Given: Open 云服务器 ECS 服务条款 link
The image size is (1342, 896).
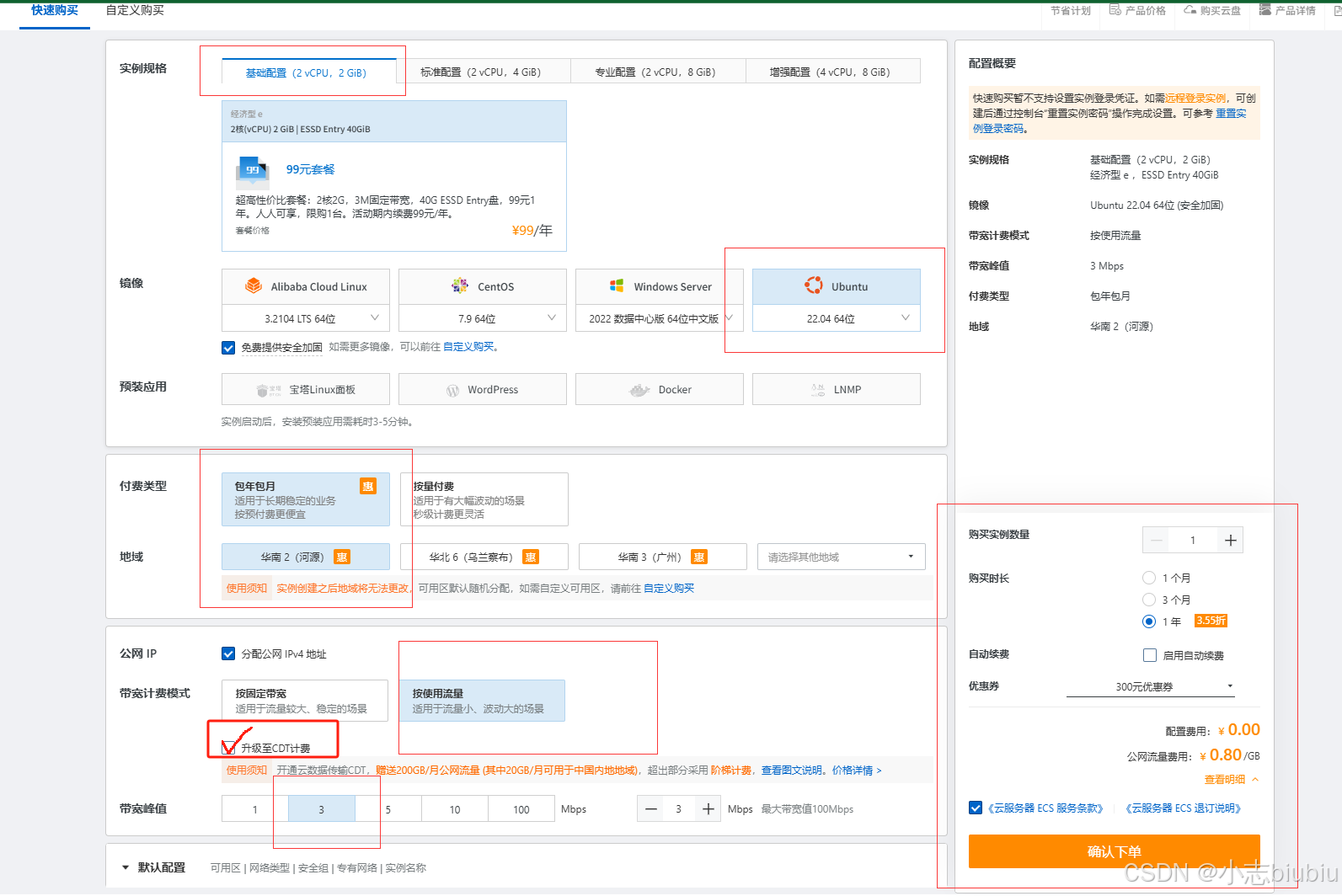Looking at the screenshot, I should point(1045,808).
